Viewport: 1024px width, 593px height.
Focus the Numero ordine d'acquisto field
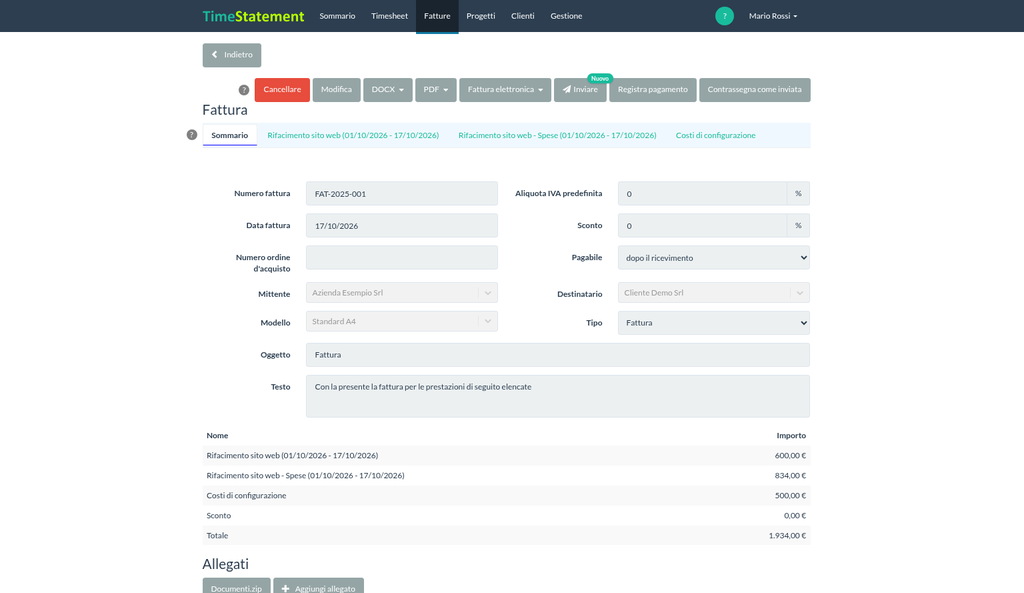pyautogui.click(x=402, y=257)
